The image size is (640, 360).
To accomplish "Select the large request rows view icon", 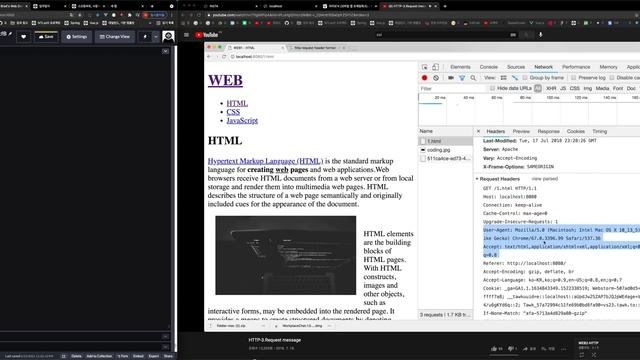I will pos(504,78).
